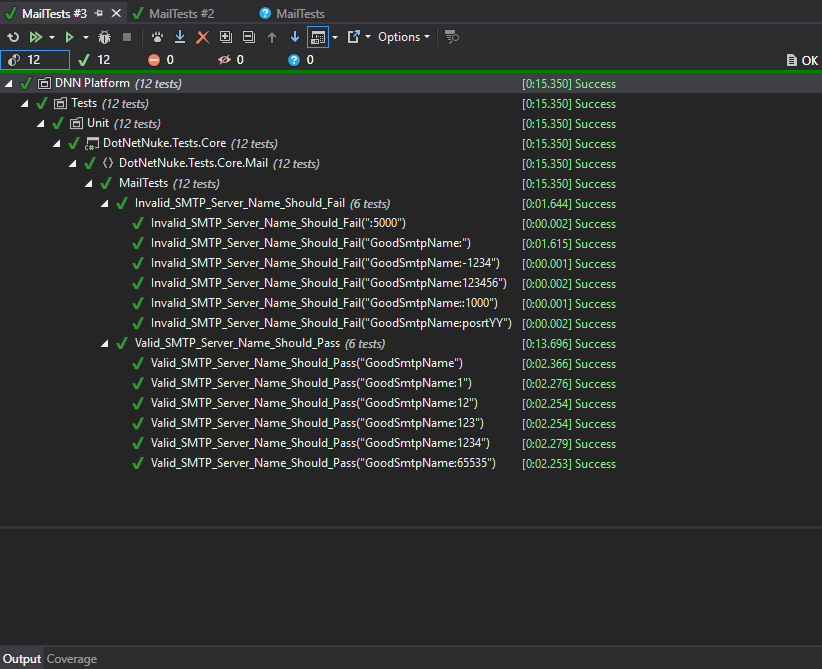Switch to the MailTests #2 session tab
Screen dimensions: 822x669
(180, 13)
